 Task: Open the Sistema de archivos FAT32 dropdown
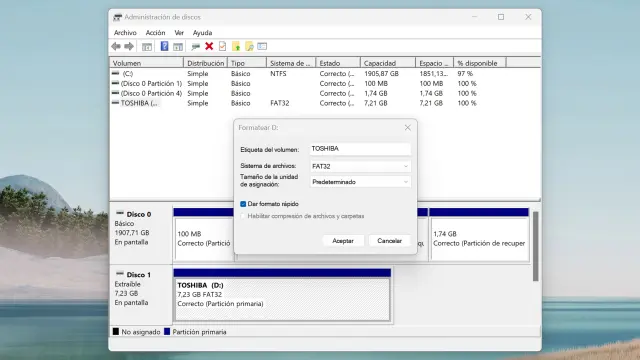point(360,166)
